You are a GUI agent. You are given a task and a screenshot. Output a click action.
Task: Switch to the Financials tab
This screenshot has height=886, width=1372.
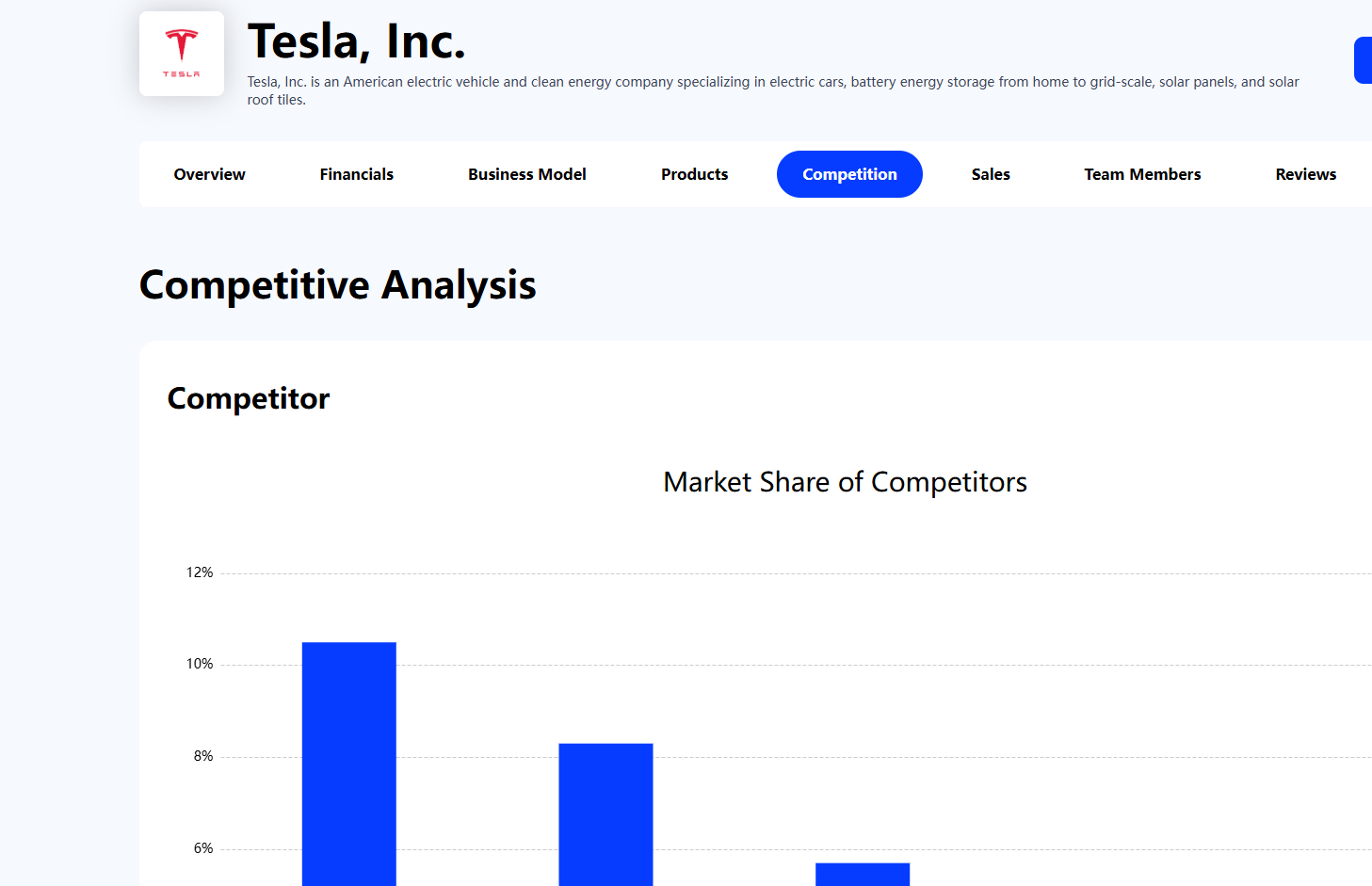[356, 174]
